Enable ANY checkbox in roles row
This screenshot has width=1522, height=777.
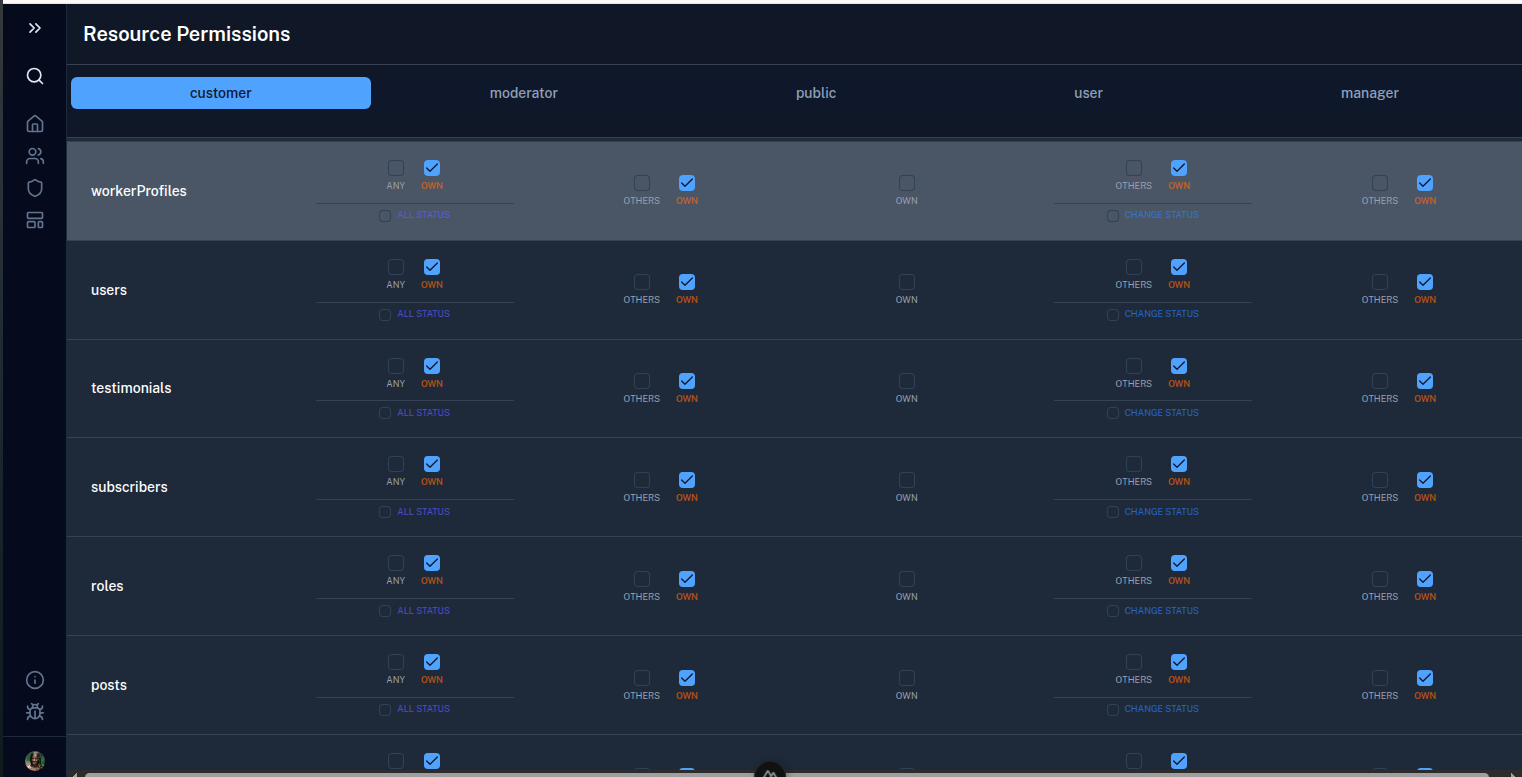pyautogui.click(x=396, y=563)
